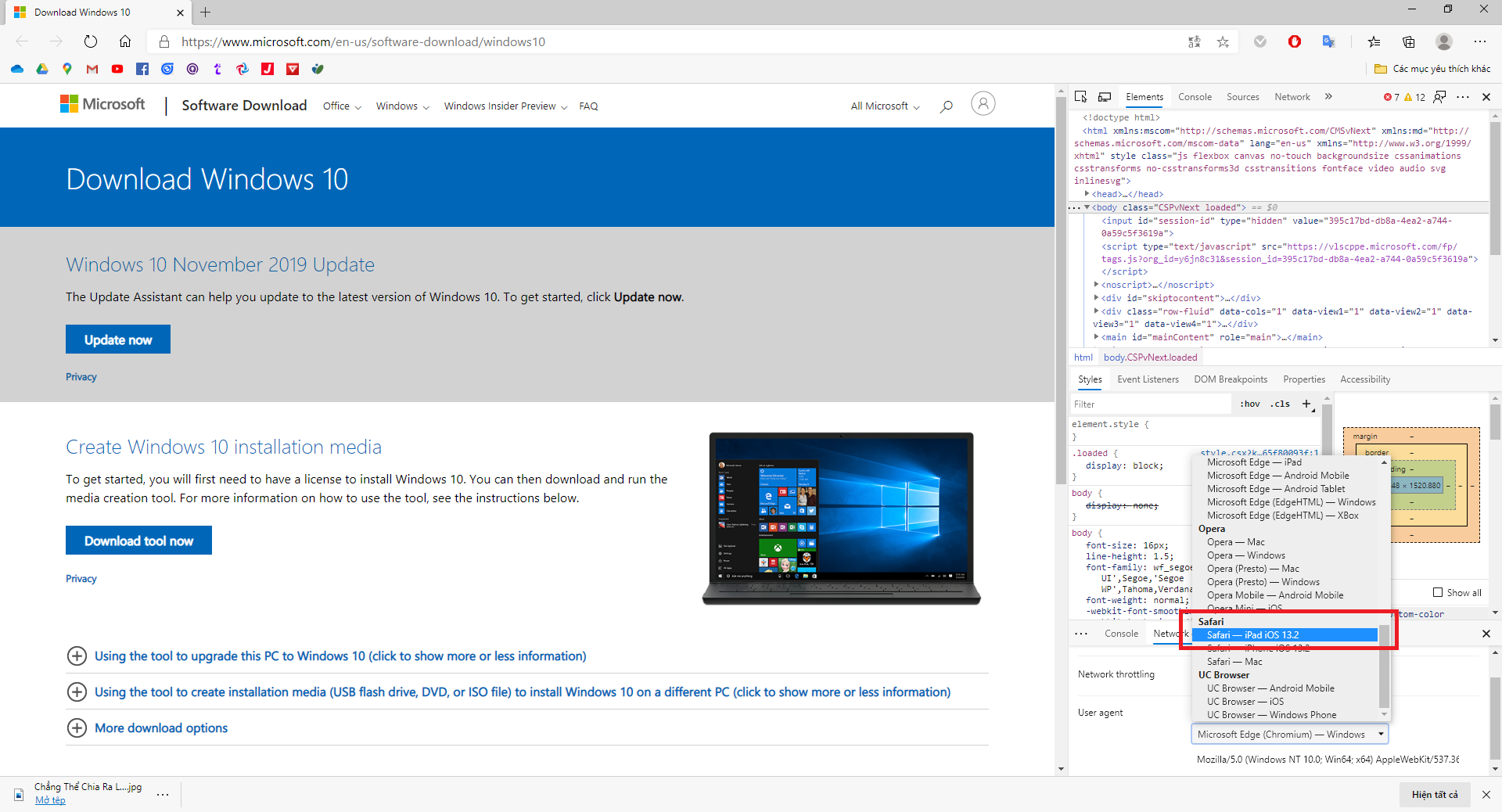The height and width of the screenshot is (812, 1502).
Task: Click the Google Translate extension icon
Action: [1328, 41]
